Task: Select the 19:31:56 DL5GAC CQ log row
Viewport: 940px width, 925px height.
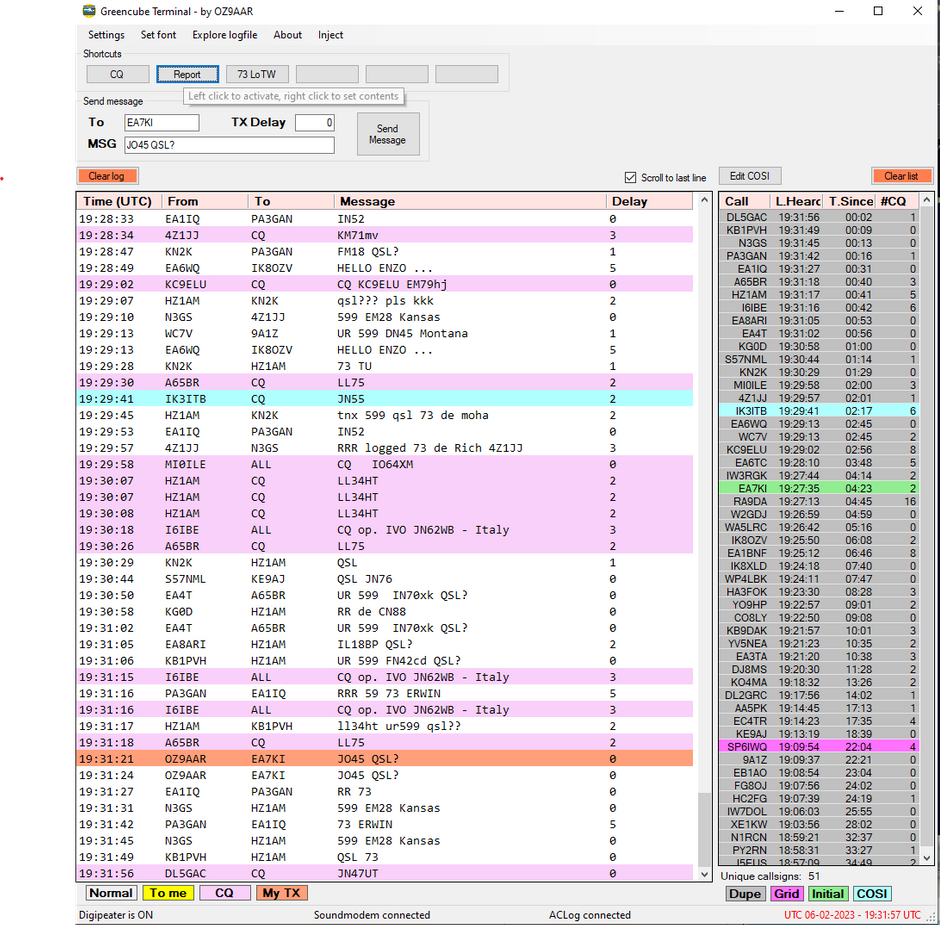Action: (385, 873)
